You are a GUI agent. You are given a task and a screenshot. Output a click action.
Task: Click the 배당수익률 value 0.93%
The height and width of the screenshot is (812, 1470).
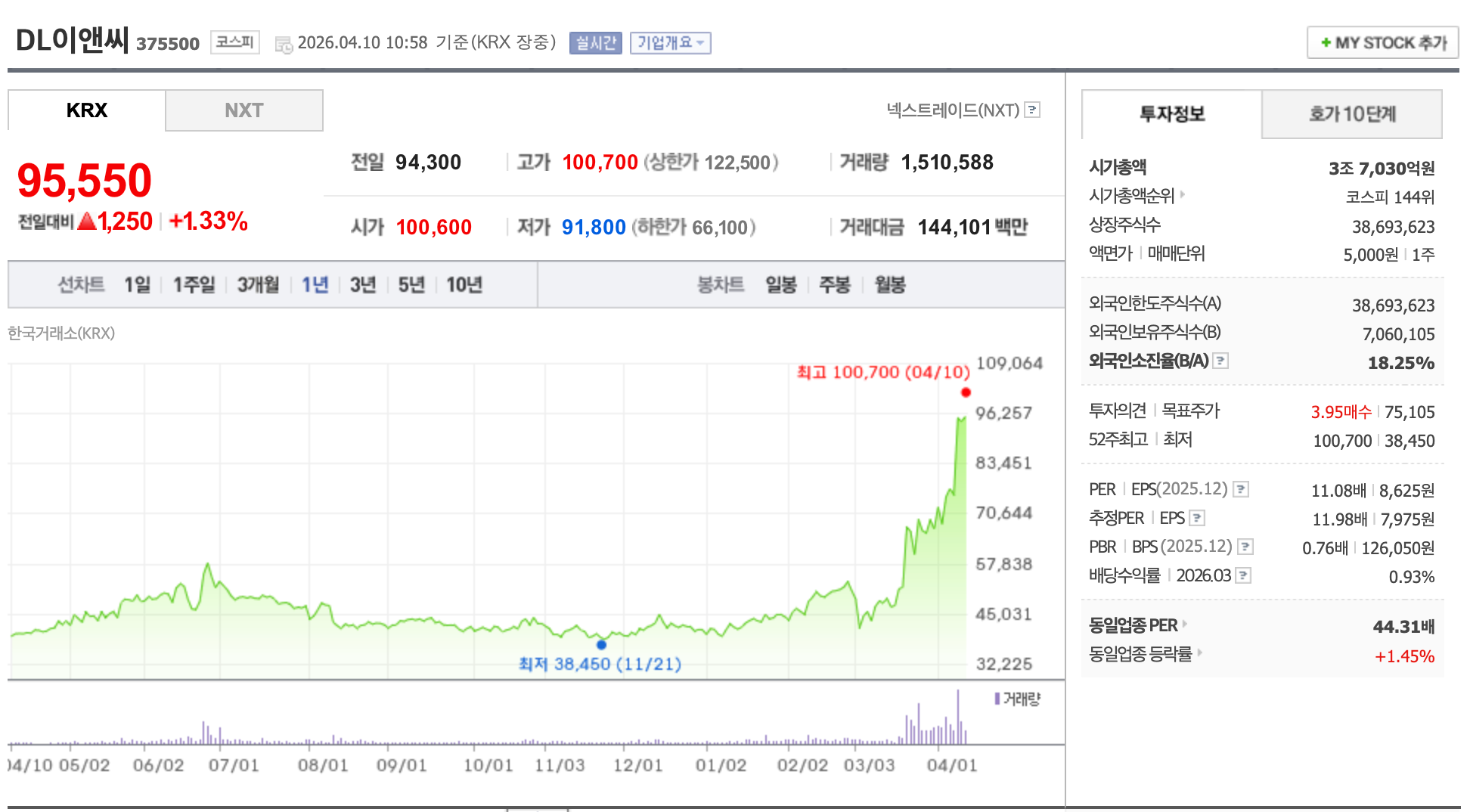point(1412,577)
